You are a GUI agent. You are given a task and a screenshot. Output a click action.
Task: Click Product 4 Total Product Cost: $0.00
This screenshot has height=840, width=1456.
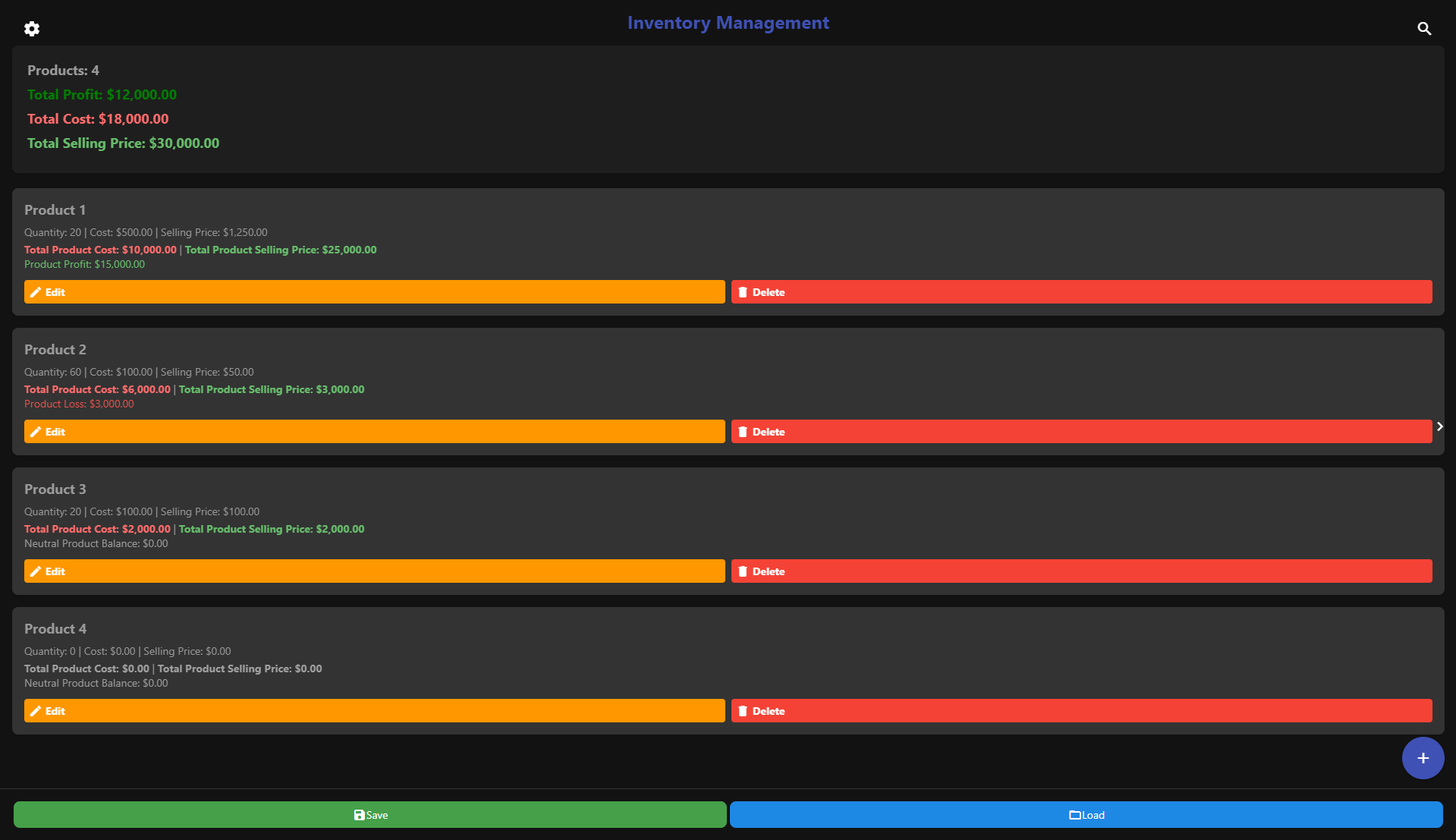(86, 669)
